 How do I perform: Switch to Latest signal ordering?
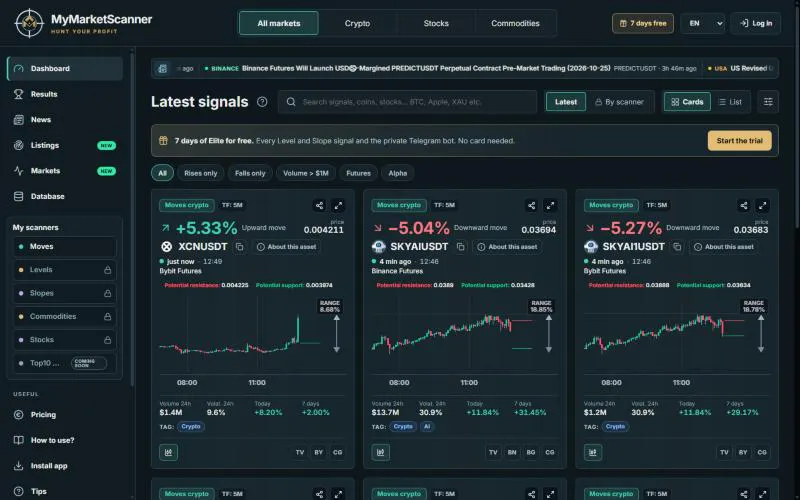coord(566,102)
